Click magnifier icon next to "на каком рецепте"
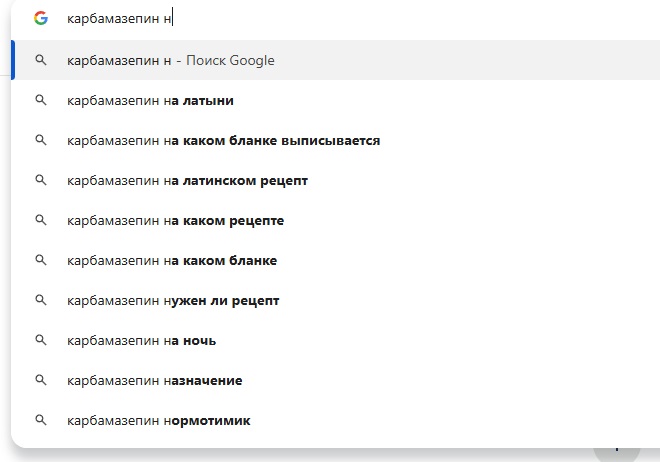The image size is (660, 462). pos(41,220)
